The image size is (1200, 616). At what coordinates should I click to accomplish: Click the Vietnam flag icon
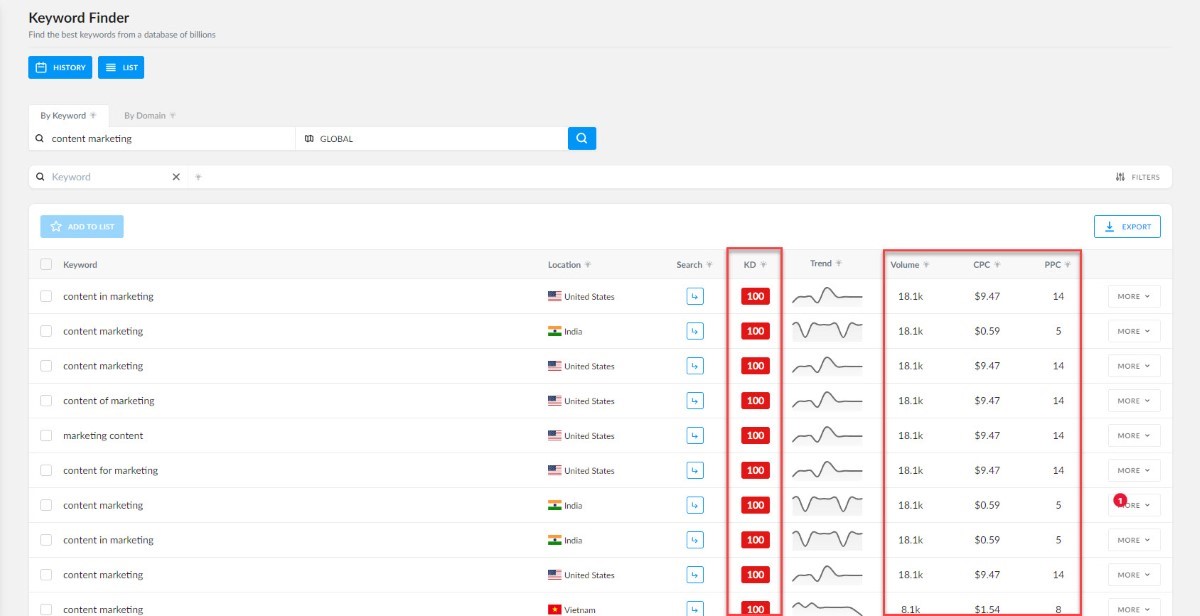pos(555,609)
